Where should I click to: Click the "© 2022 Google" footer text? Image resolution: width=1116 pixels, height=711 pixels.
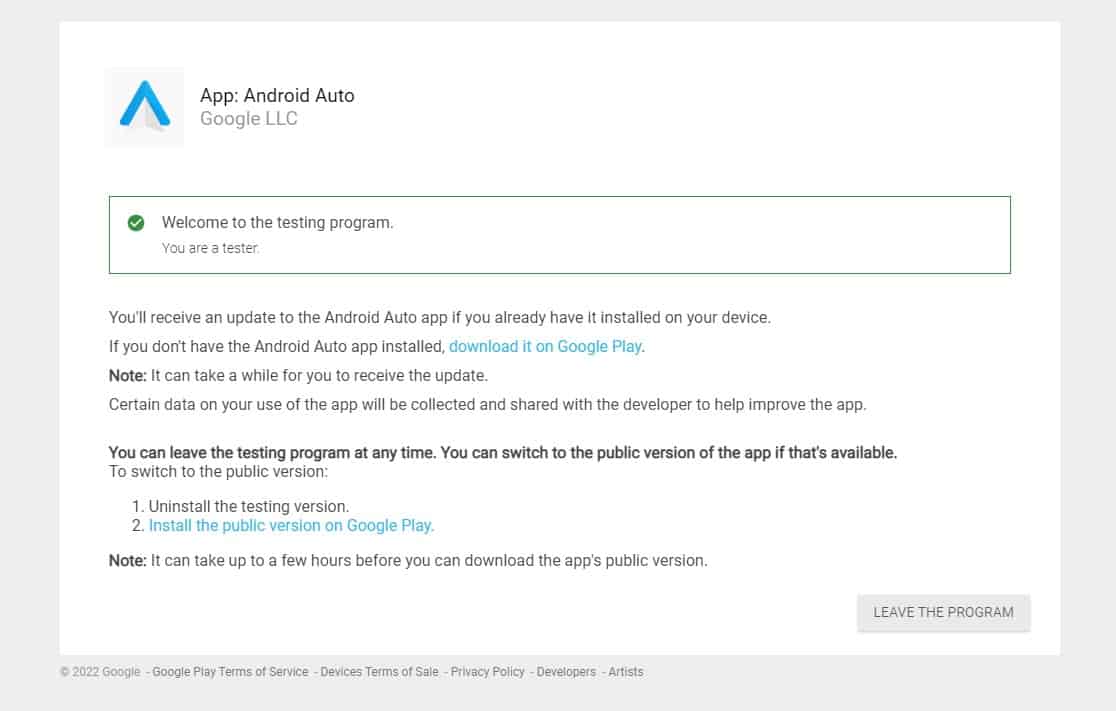click(100, 672)
